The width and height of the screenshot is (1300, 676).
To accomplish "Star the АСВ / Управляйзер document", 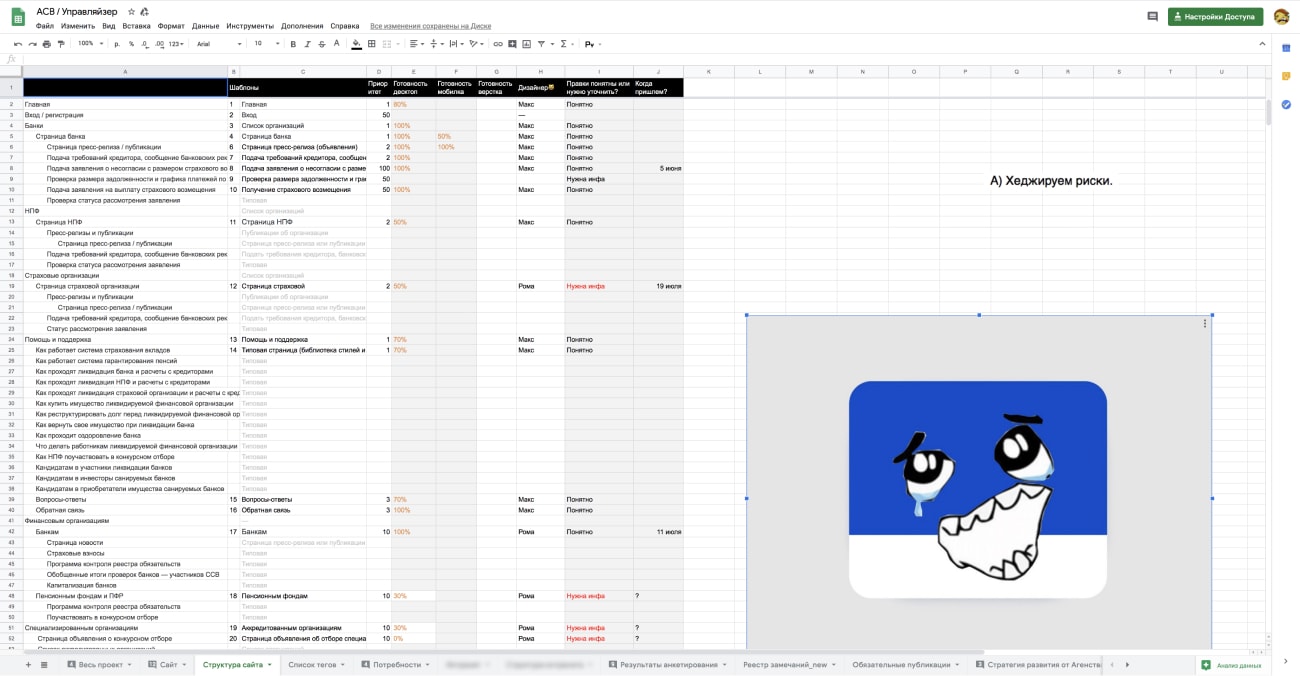I will [x=131, y=11].
